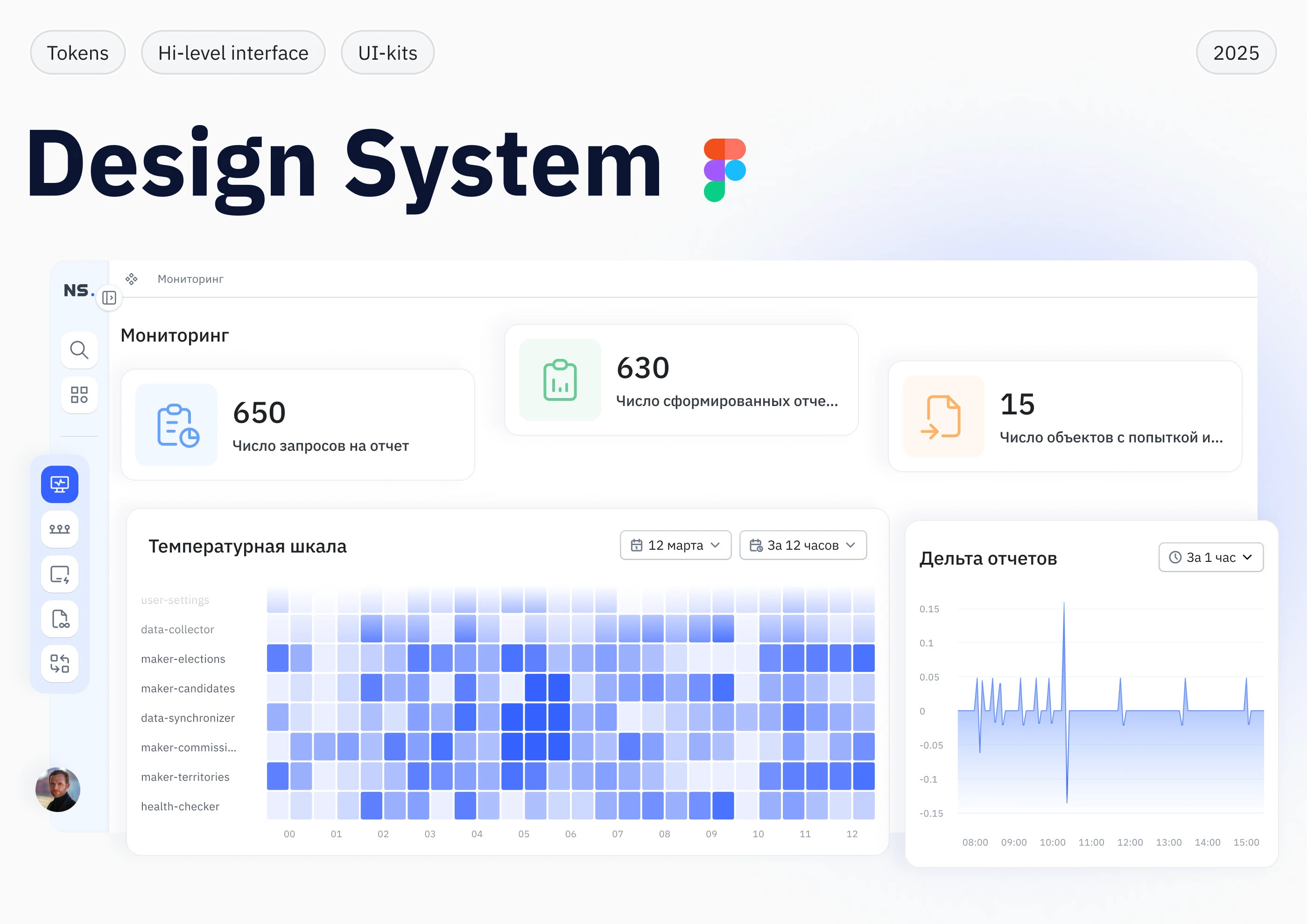Click the UI-kits chip
This screenshot has height=924, width=1307.
point(387,52)
